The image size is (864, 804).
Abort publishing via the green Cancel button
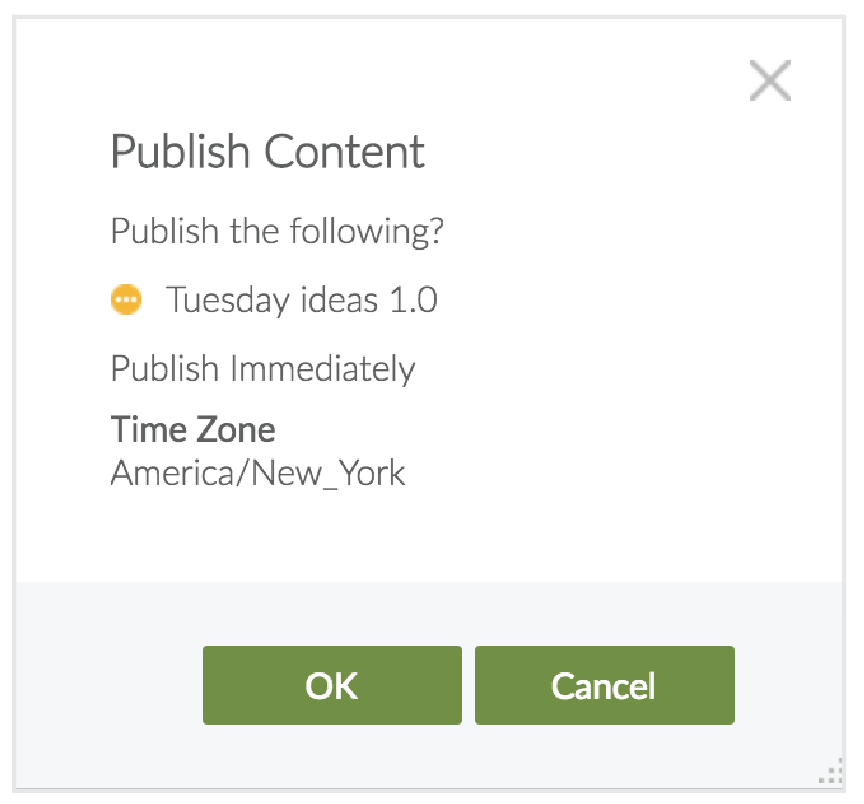[604, 685]
